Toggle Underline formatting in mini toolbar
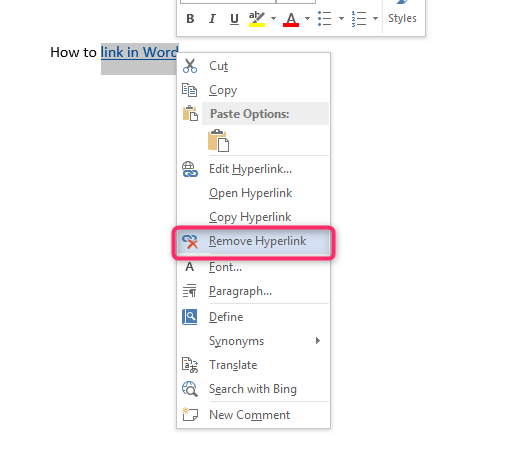Image resolution: width=512 pixels, height=453 pixels. (x=234, y=19)
